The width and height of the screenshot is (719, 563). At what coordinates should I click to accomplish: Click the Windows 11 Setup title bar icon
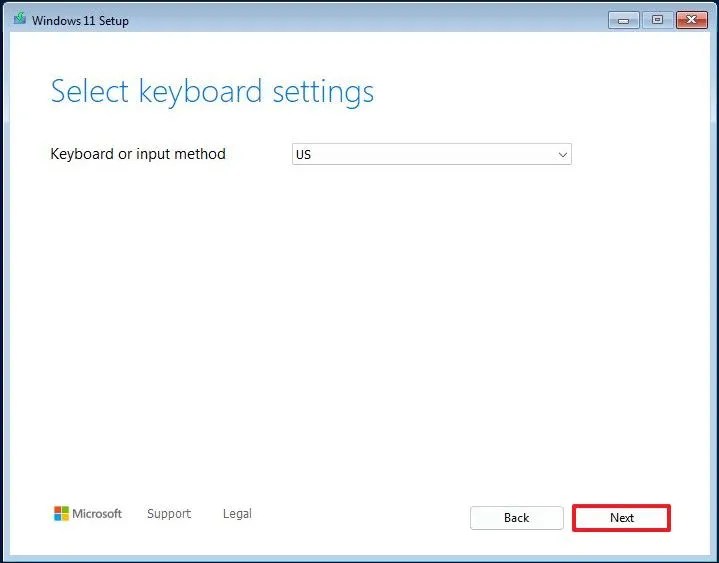pos(20,19)
